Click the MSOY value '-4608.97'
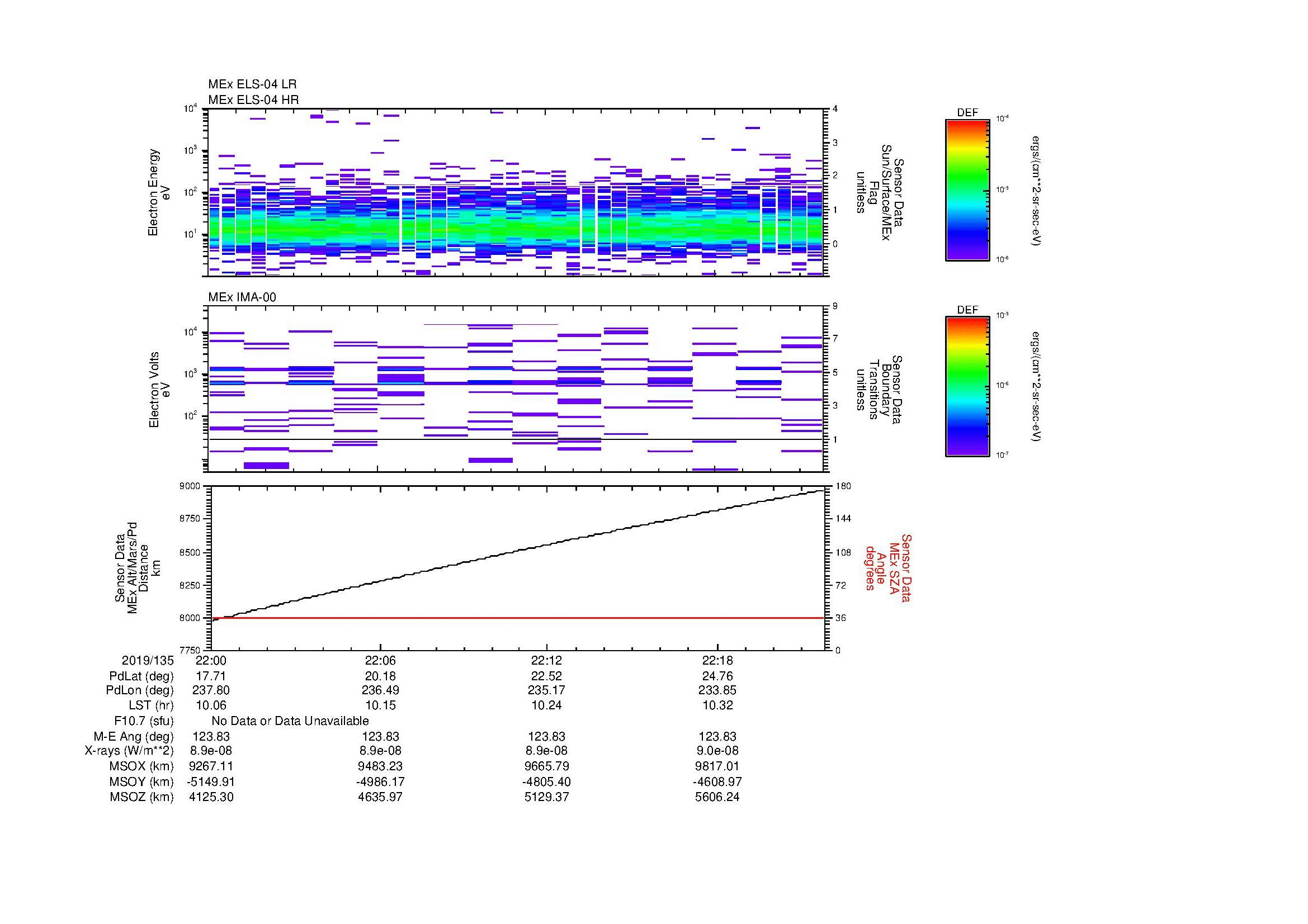 pos(717,781)
